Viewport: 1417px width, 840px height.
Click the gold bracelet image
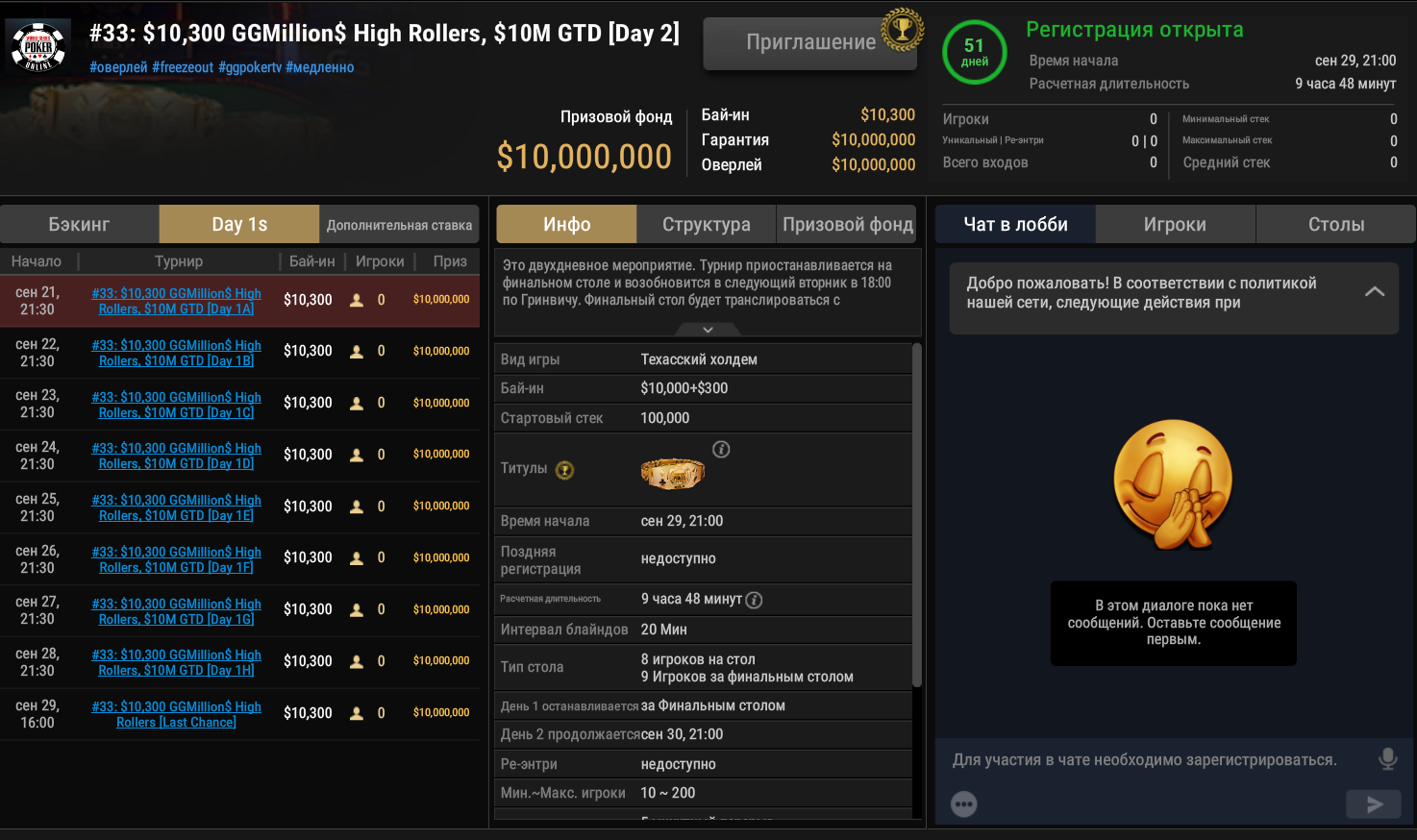(672, 472)
